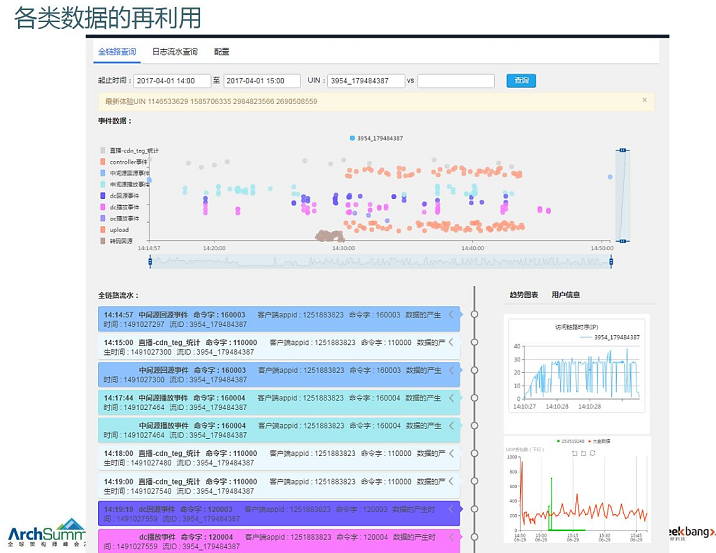The image size is (716, 553).
Task: Click top handle of vertical zoom slider
Action: click(x=622, y=150)
